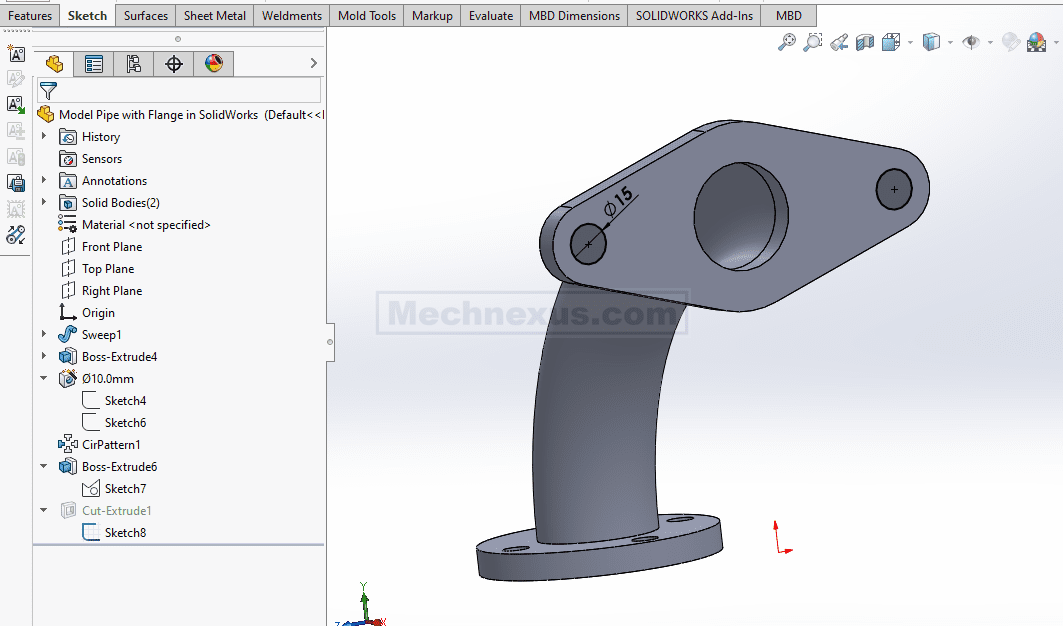
Task: Expand the Annotations folder arrow
Action: coord(44,180)
